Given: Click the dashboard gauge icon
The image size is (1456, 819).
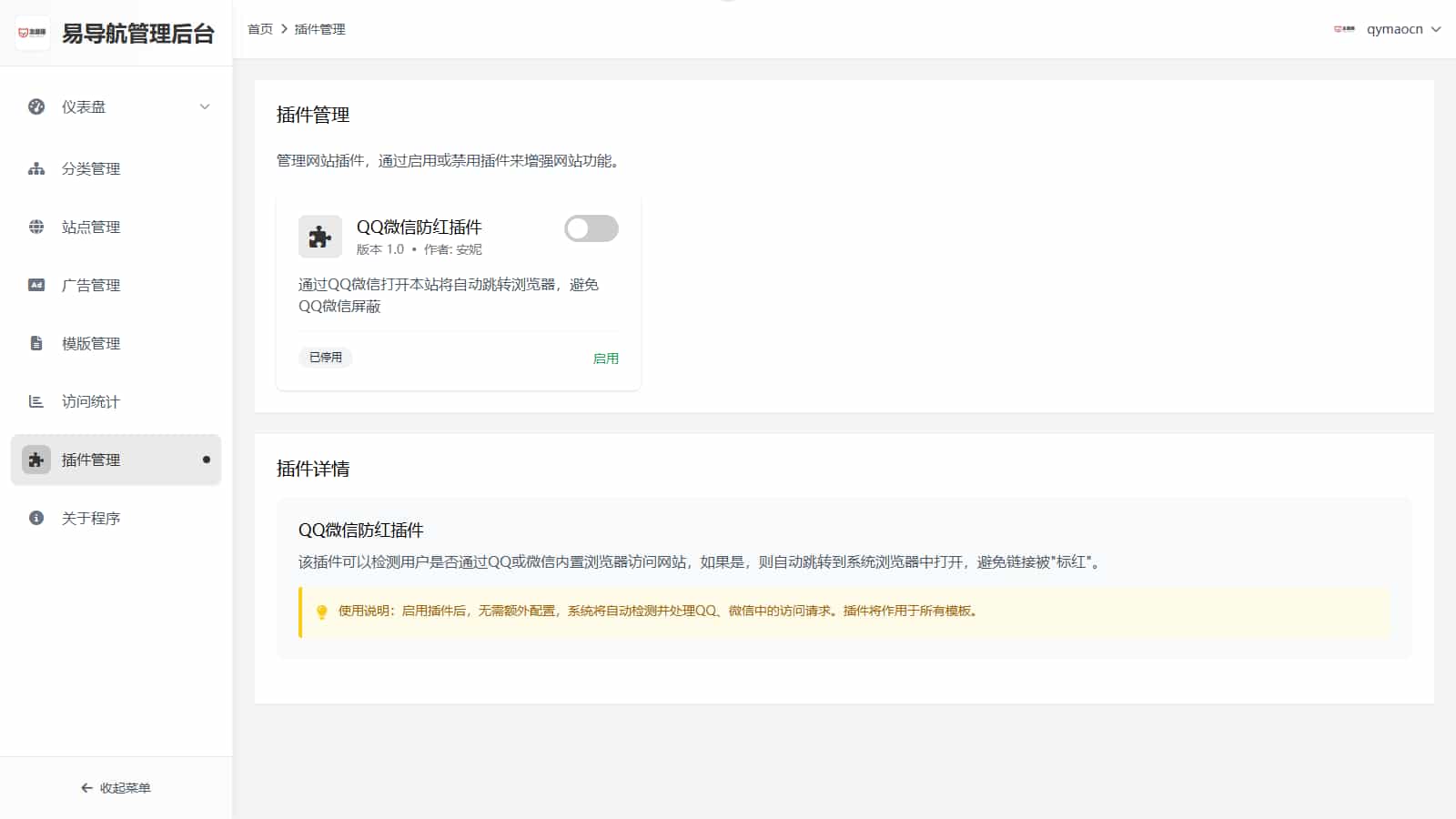Looking at the screenshot, I should (x=36, y=106).
